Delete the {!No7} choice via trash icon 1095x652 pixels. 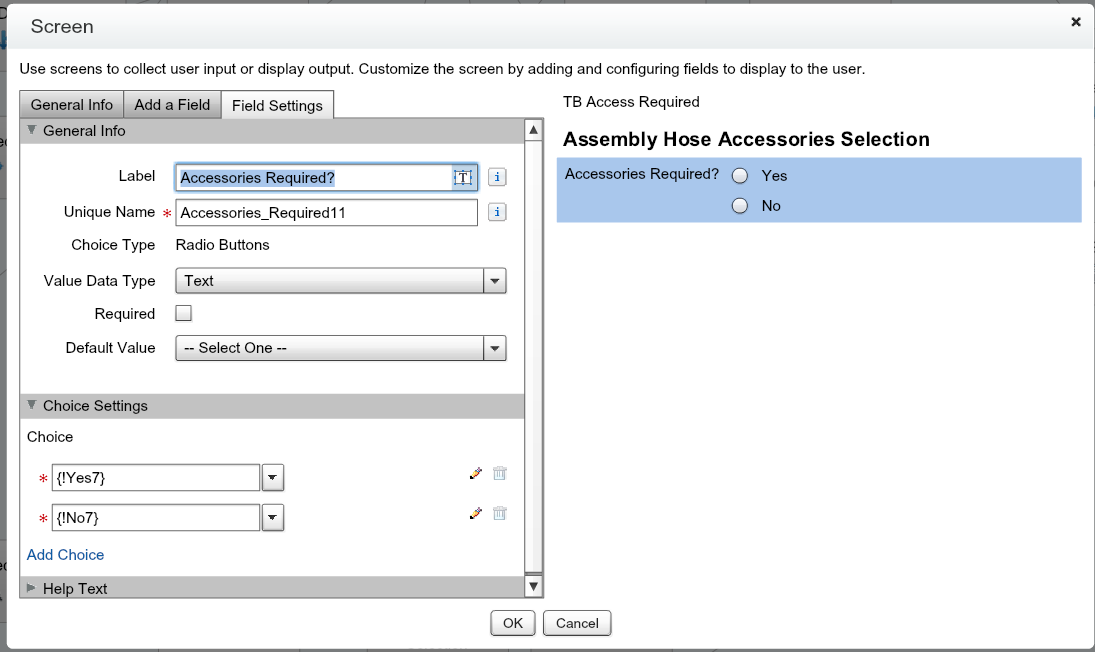pyautogui.click(x=500, y=514)
